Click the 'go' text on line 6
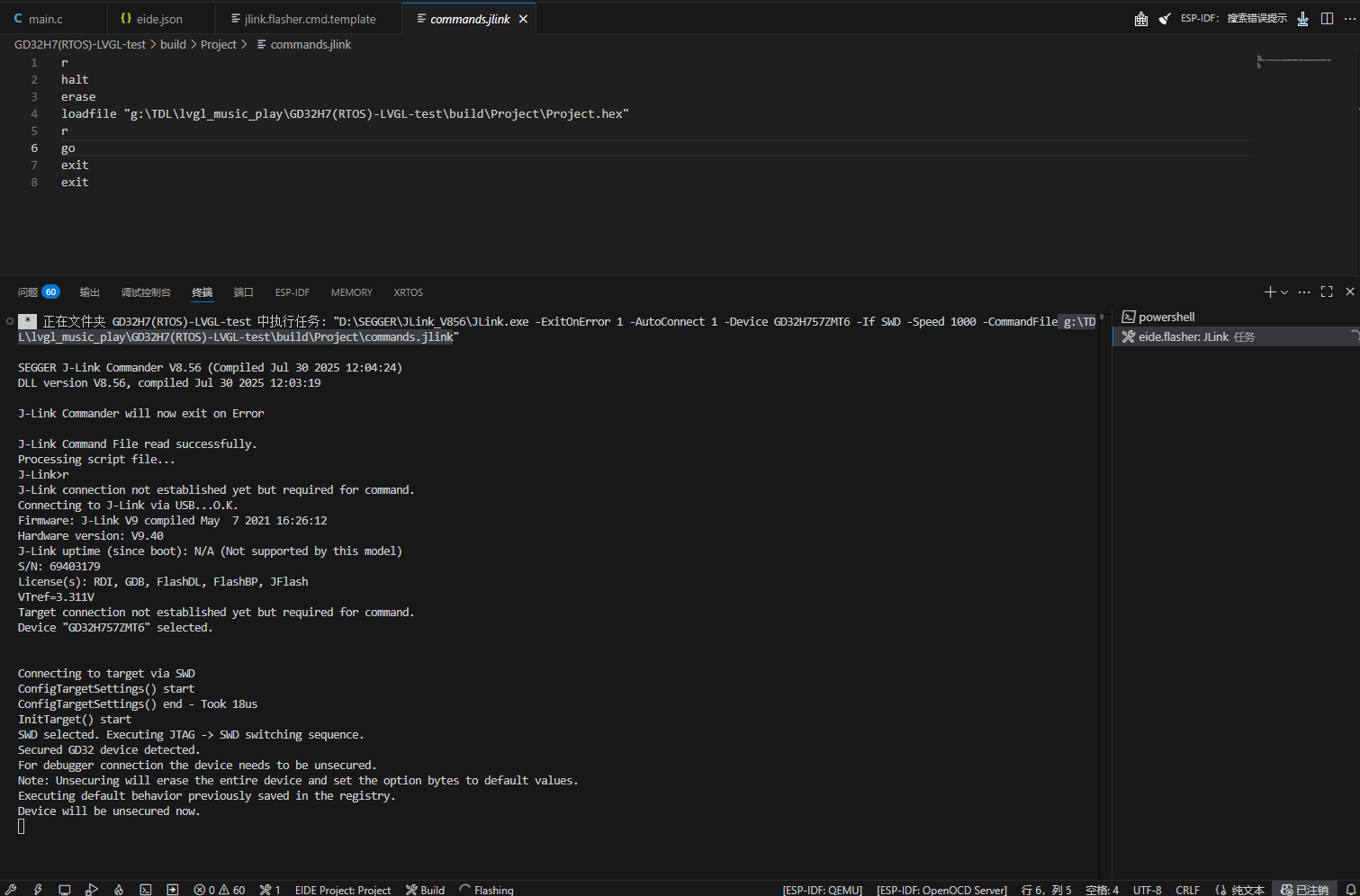1360x896 pixels. [68, 148]
